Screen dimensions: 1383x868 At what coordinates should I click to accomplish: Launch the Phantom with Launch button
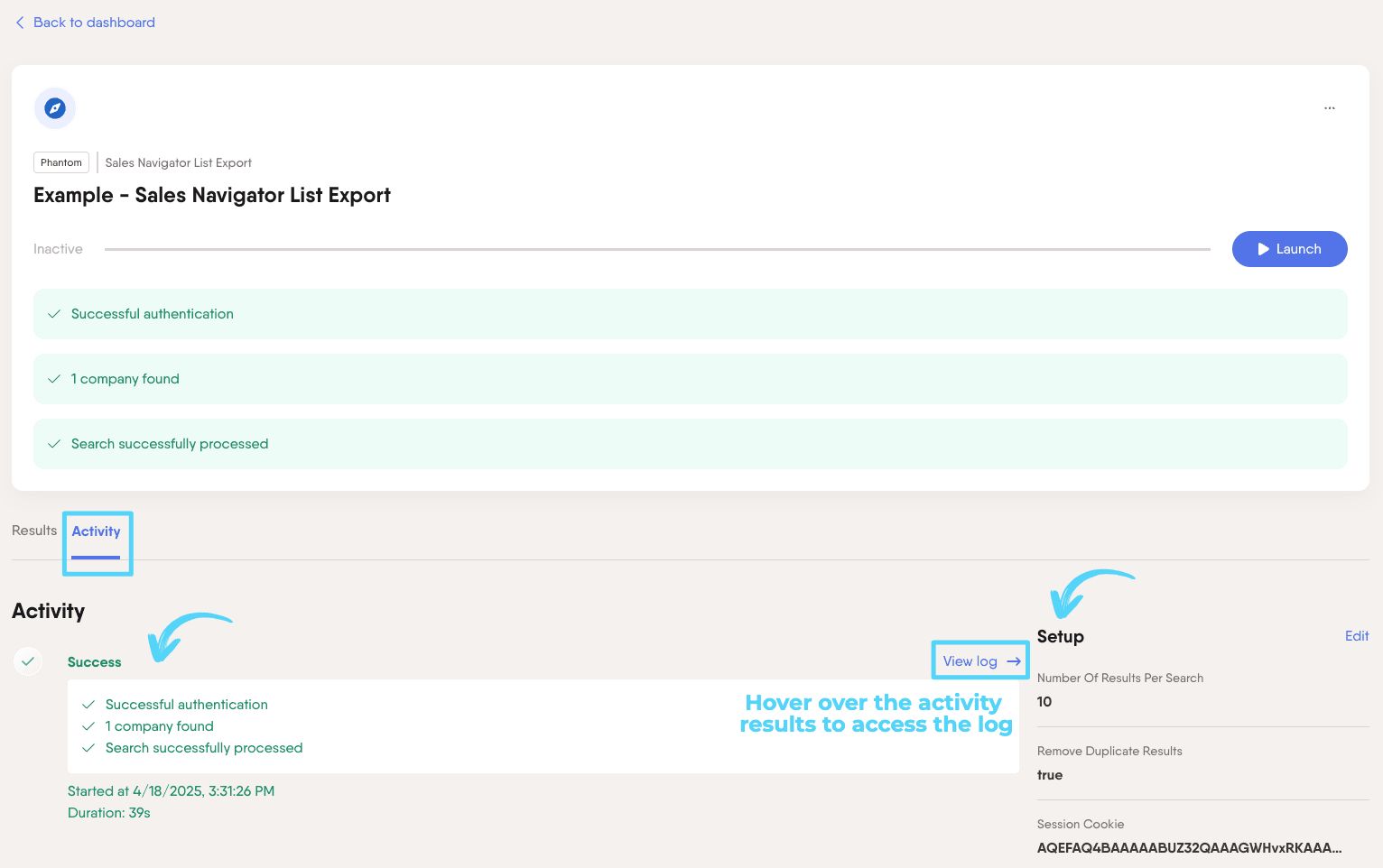click(x=1289, y=249)
